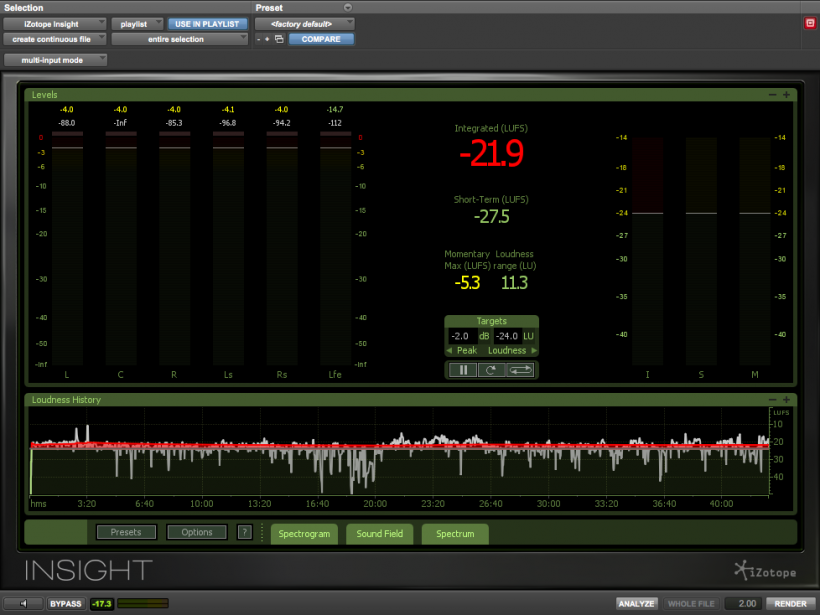Click the loop arrows icon below Targets

[x=520, y=370]
